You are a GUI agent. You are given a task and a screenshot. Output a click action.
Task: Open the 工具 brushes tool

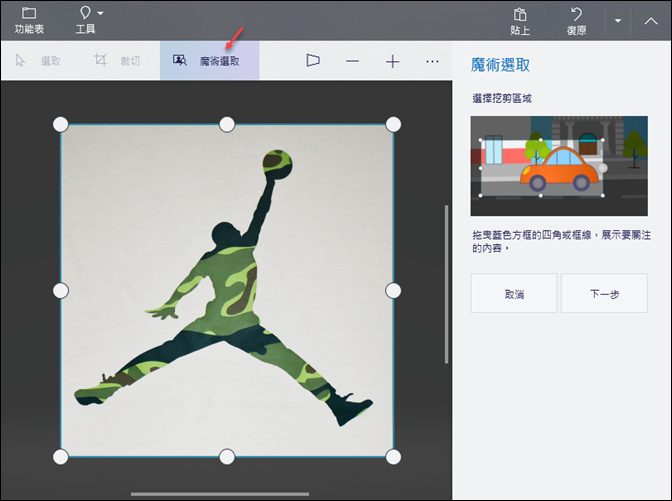tap(85, 13)
